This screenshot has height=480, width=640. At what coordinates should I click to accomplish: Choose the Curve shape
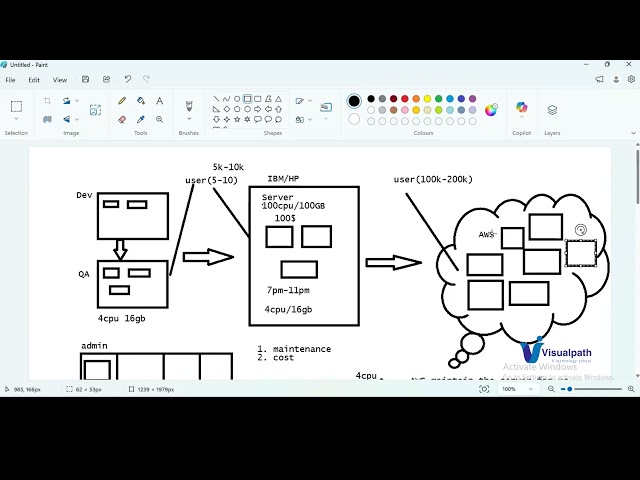click(x=227, y=99)
